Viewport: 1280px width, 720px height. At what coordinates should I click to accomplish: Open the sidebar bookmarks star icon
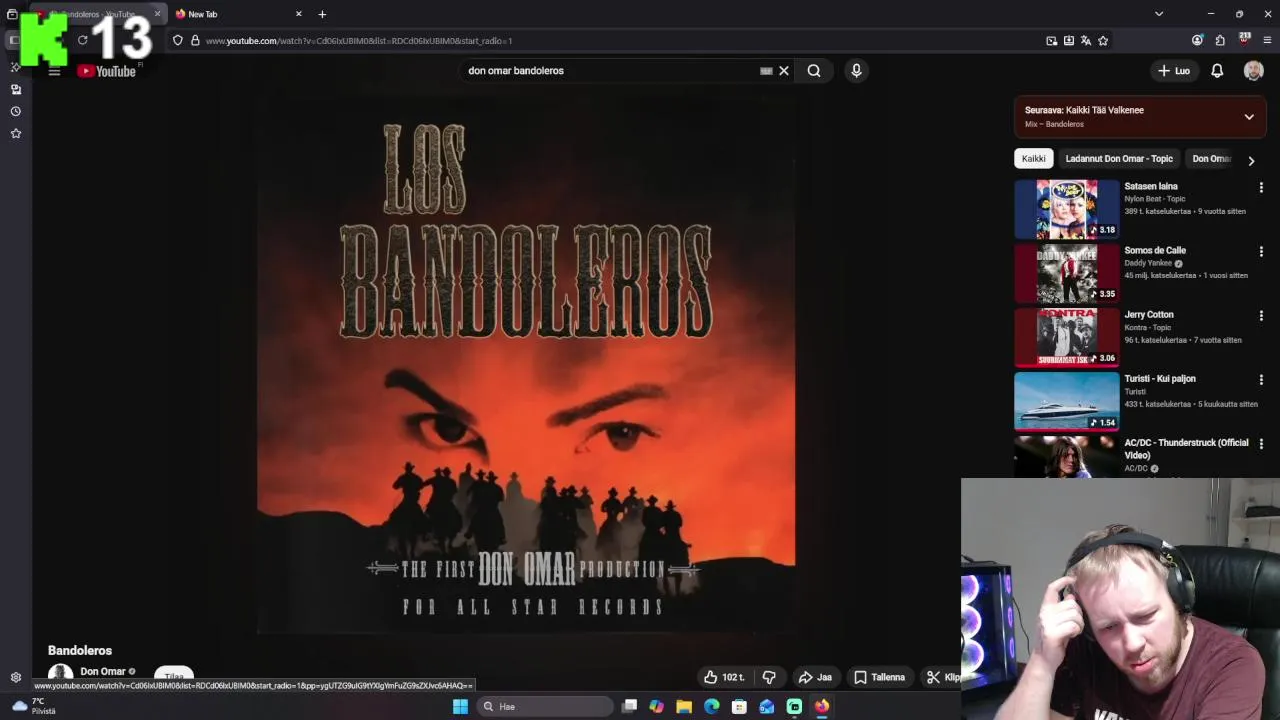pos(15,133)
